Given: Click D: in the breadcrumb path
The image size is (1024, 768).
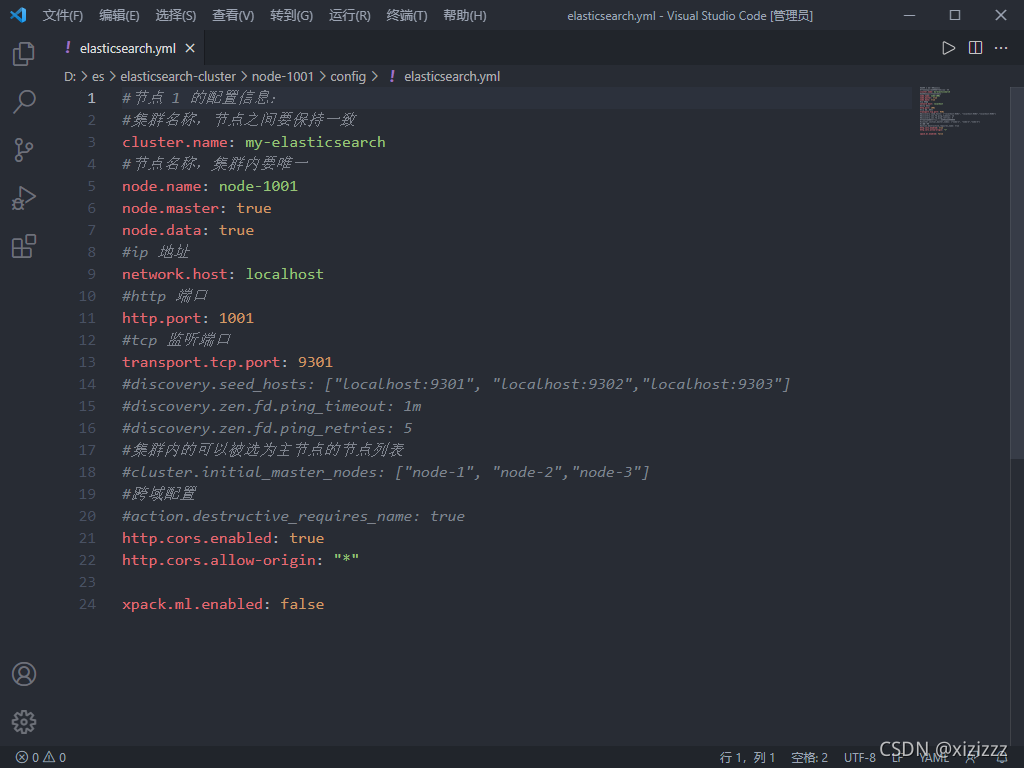Looking at the screenshot, I should (x=70, y=76).
